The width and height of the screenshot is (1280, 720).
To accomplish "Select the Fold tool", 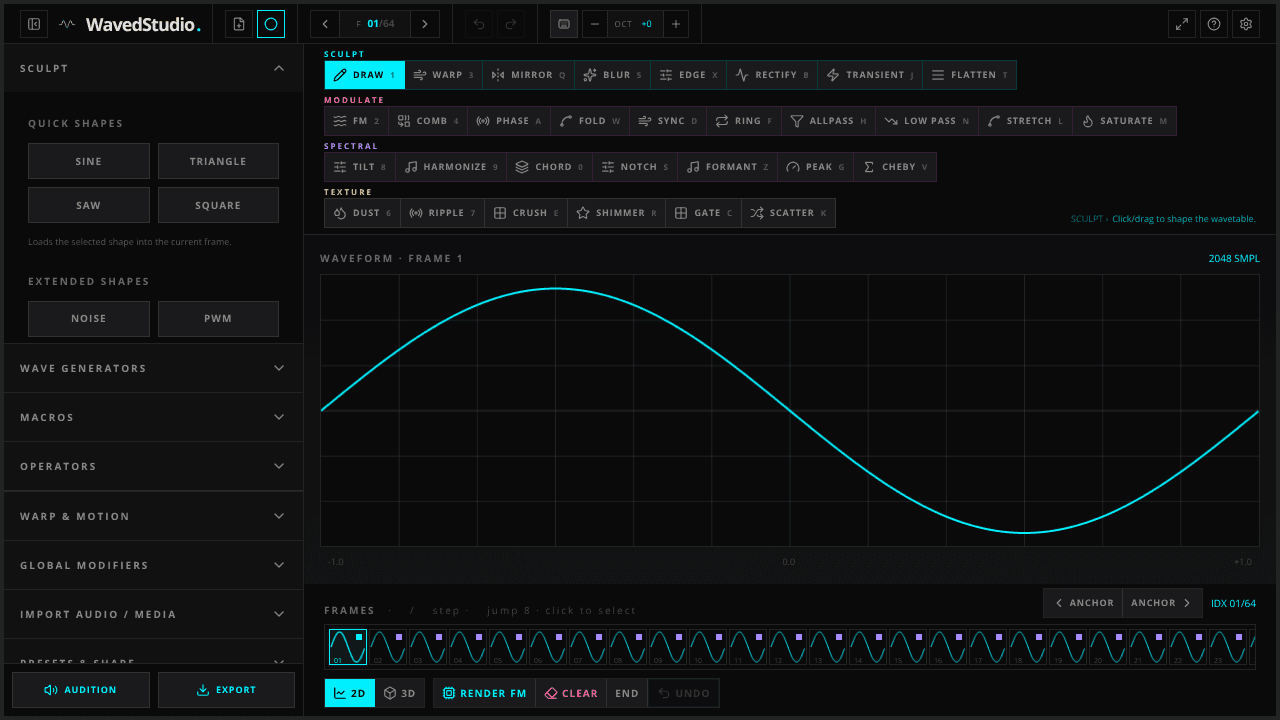I will (x=590, y=121).
